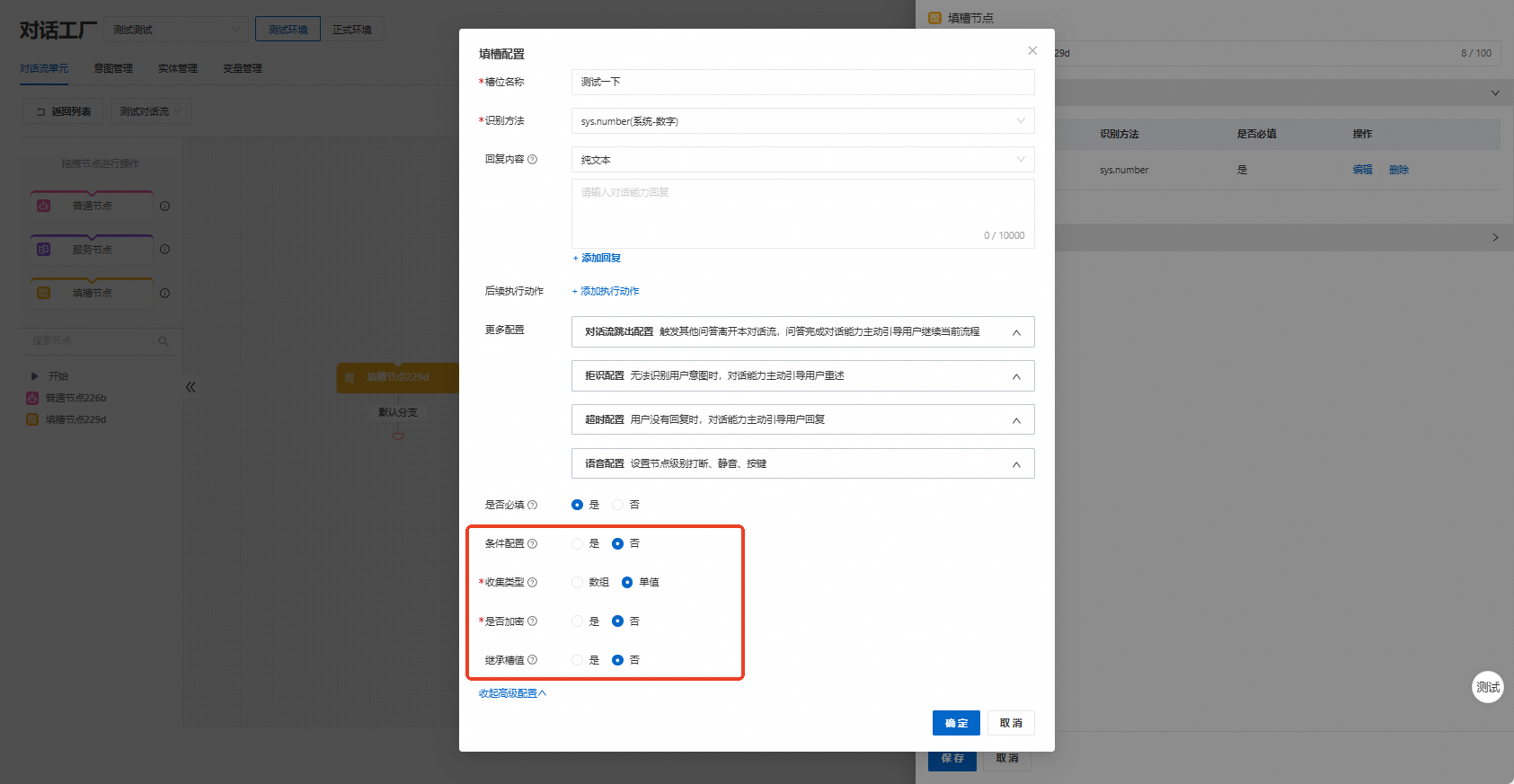The height and width of the screenshot is (784, 1514).
Task: Switch to 测试环境
Action: 288,30
